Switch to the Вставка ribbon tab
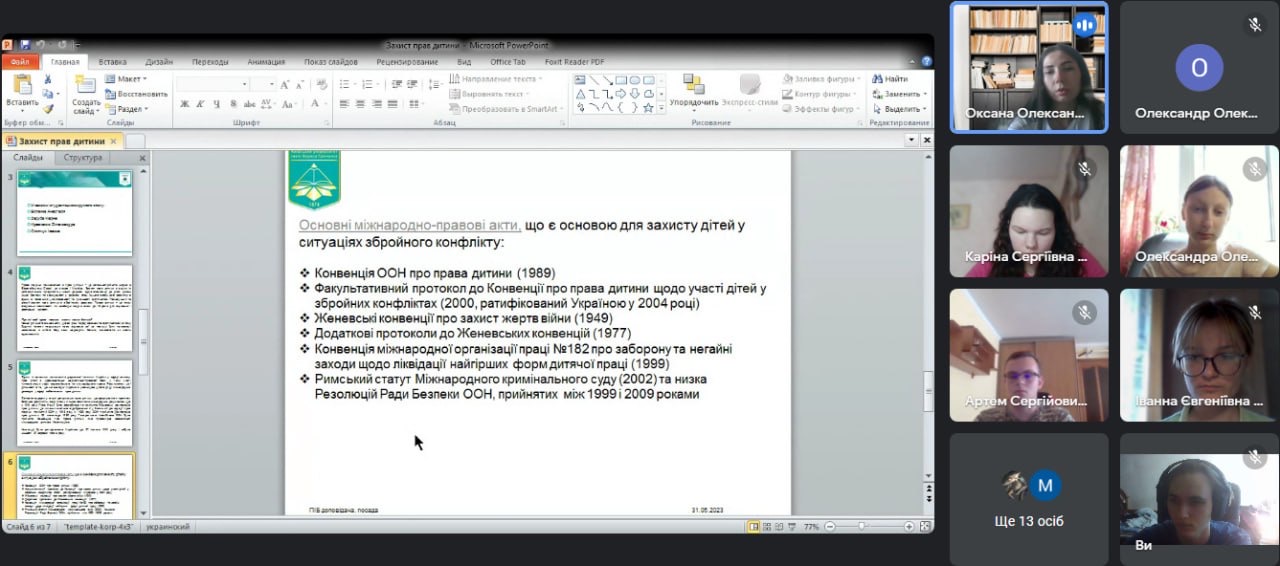Screen dimensions: 1280x566 (112, 62)
